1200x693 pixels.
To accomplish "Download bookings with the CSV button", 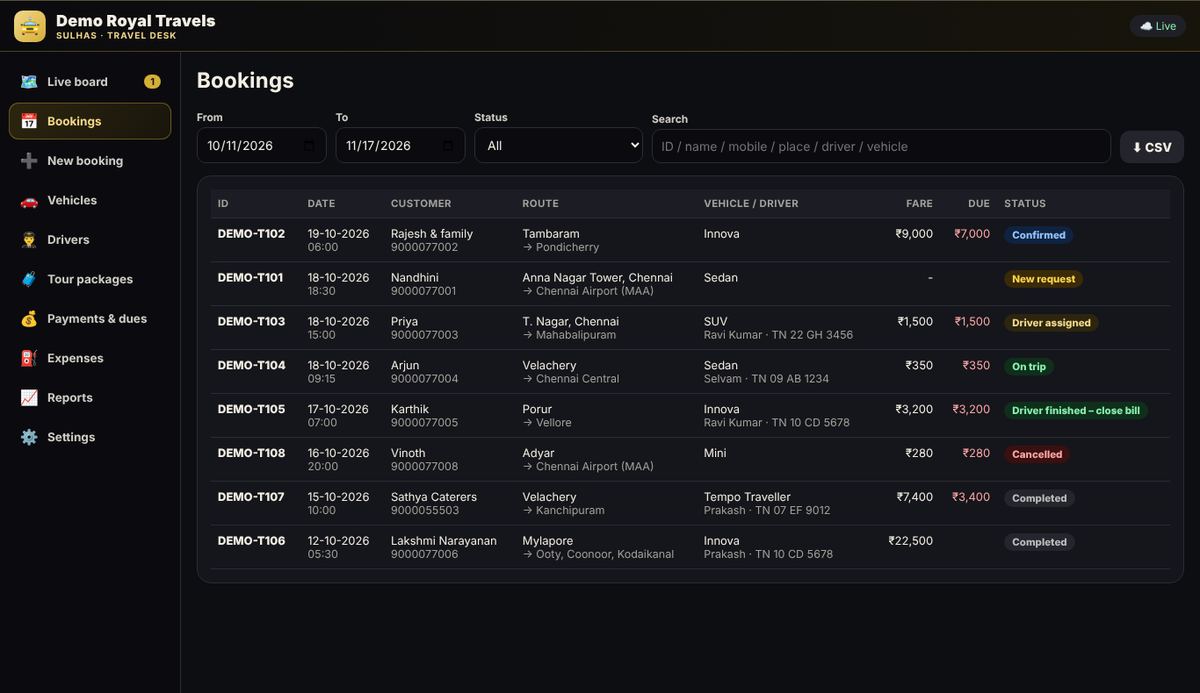I will coord(1152,147).
